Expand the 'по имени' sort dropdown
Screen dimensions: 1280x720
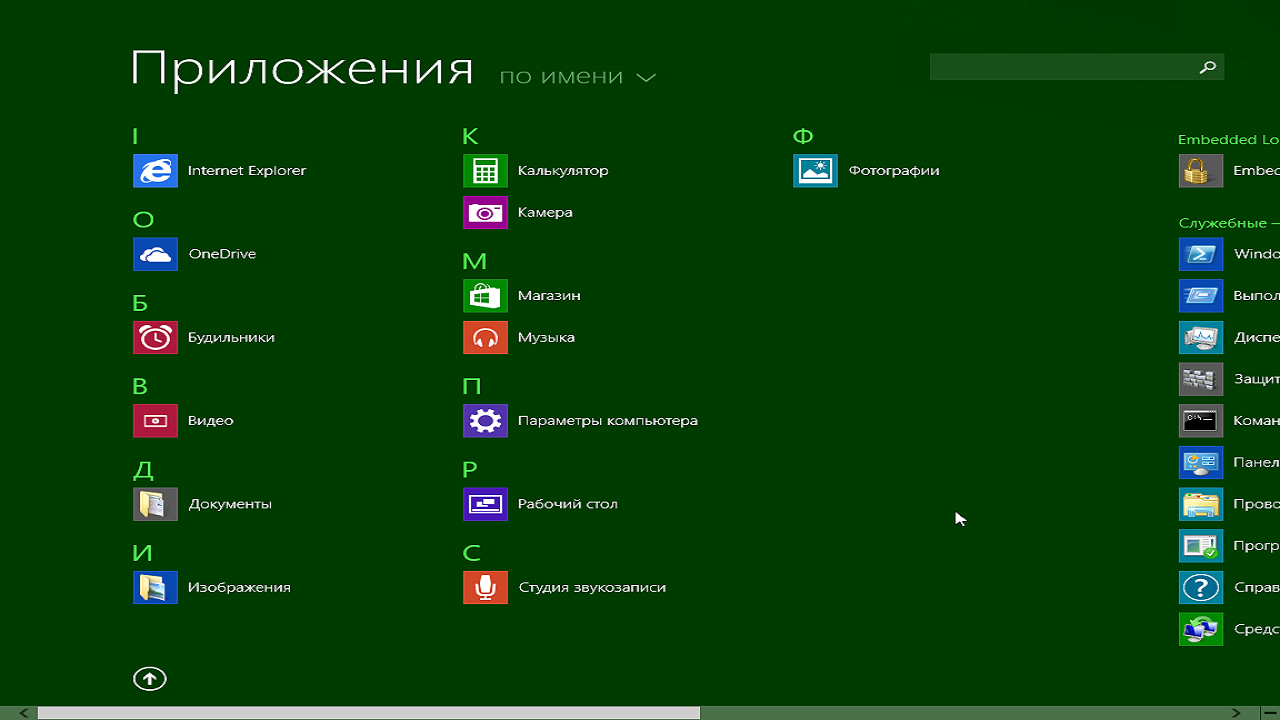(x=577, y=77)
